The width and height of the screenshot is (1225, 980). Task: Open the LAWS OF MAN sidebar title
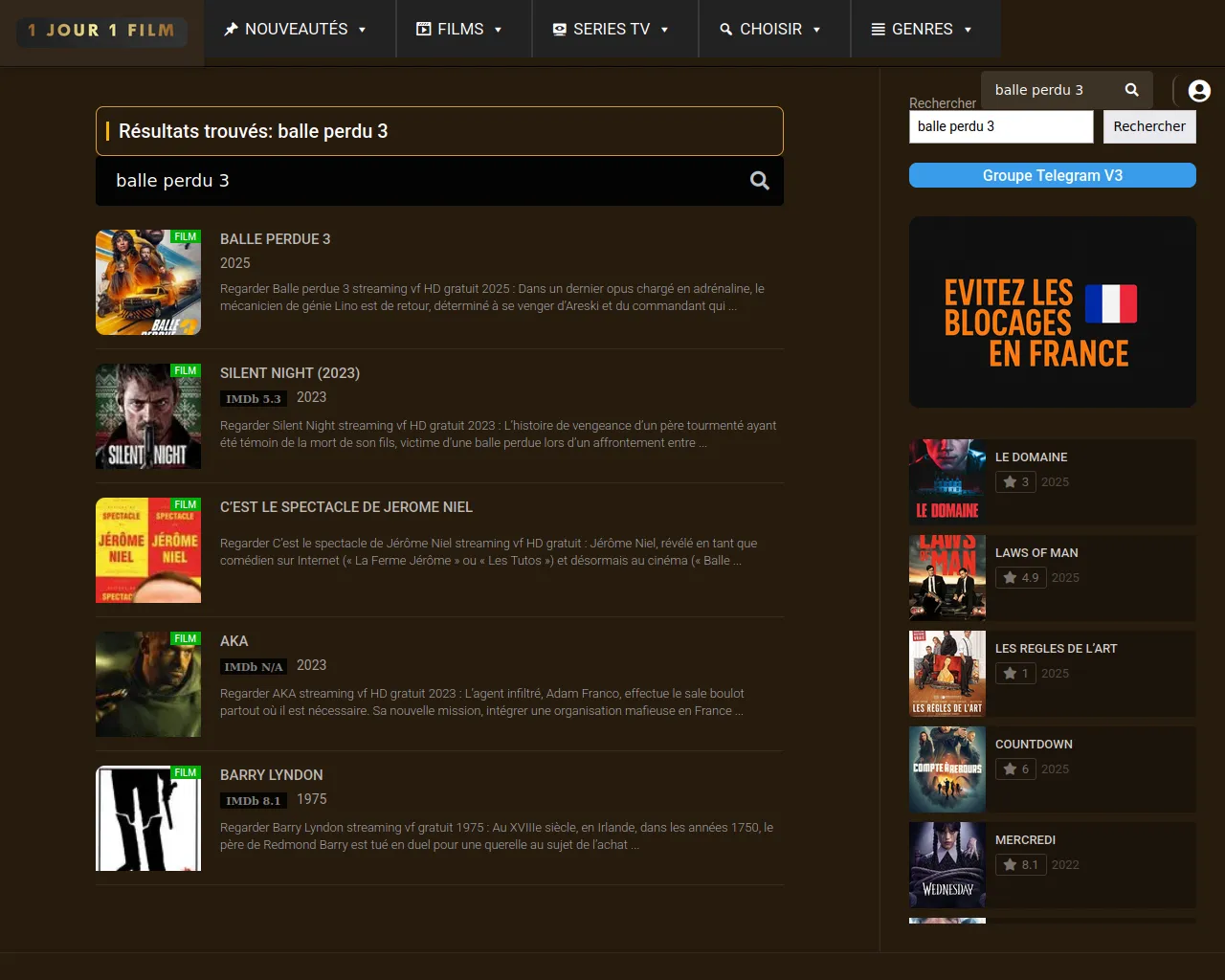1036,553
